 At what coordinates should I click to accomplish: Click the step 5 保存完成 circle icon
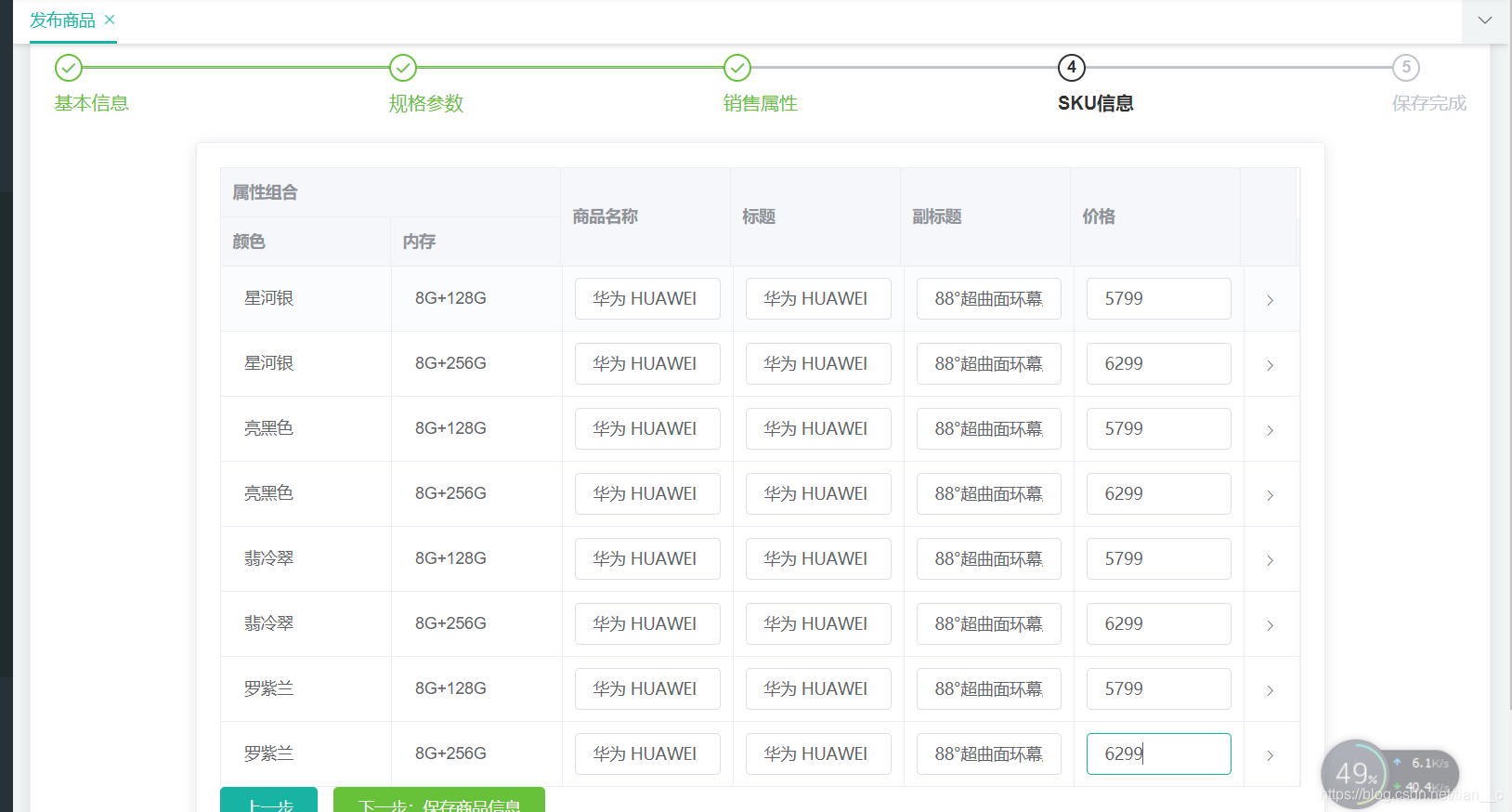pyautogui.click(x=1406, y=68)
